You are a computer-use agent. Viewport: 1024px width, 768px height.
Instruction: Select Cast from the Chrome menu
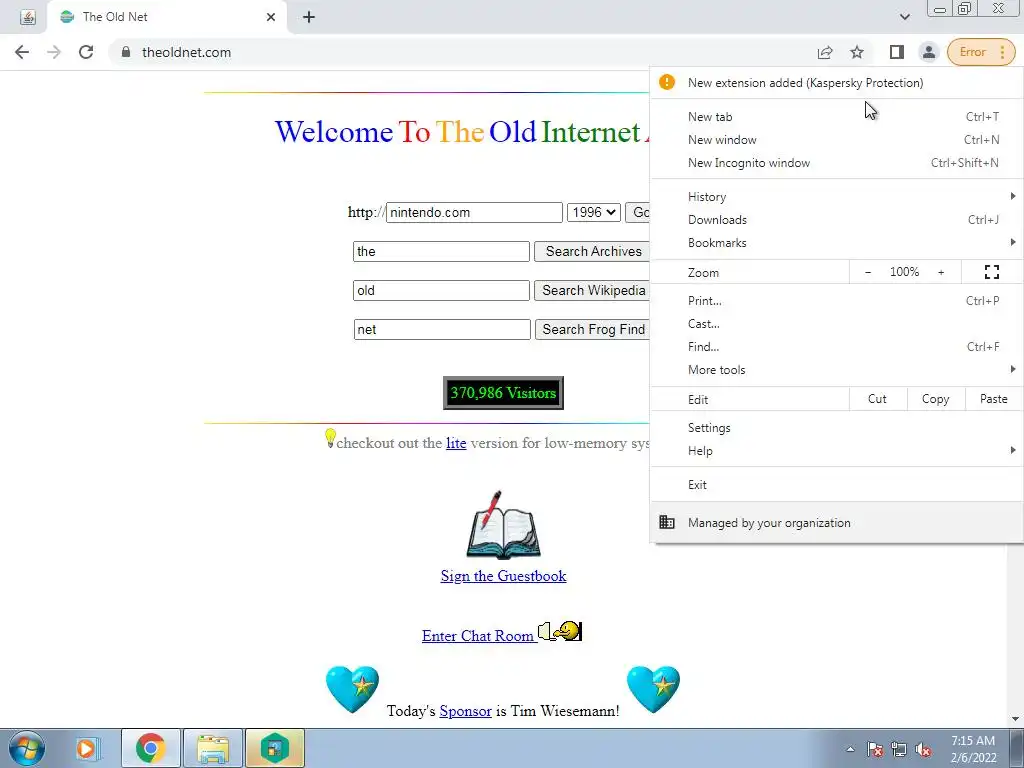tap(837, 324)
